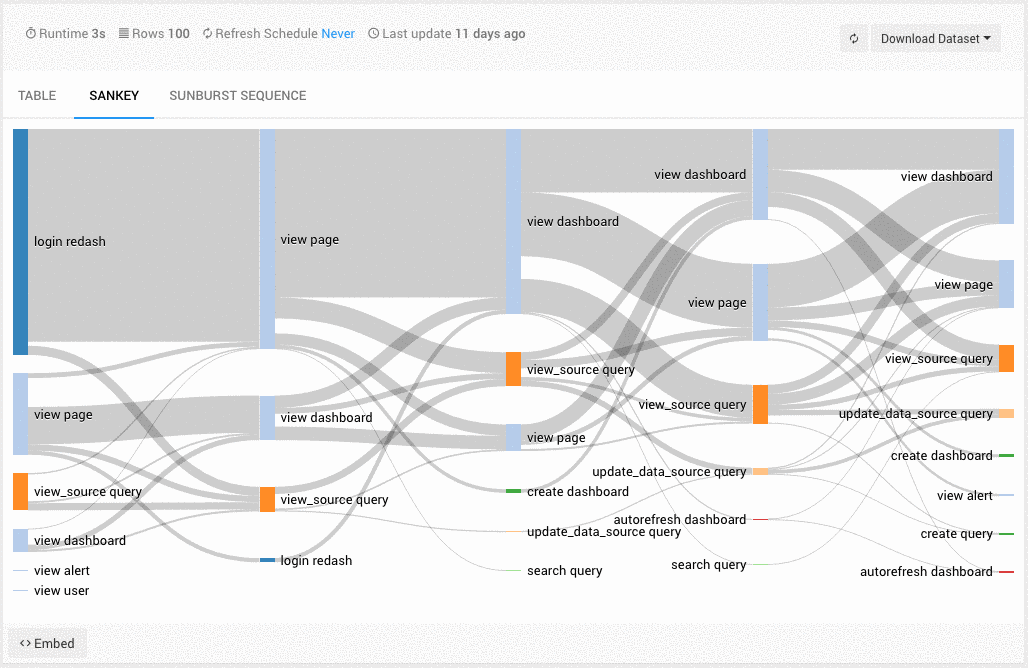Open the Download Dataset dropdown
This screenshot has width=1028, height=668.
tap(936, 39)
